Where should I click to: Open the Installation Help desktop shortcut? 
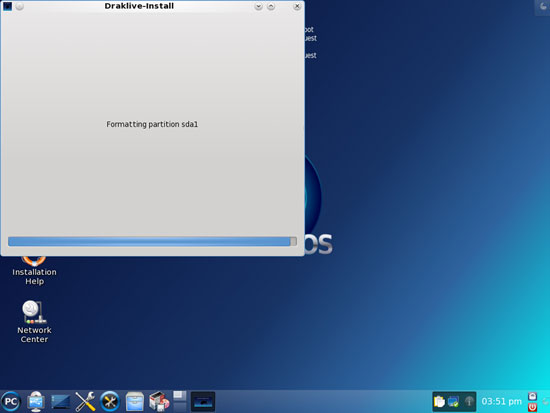34,272
